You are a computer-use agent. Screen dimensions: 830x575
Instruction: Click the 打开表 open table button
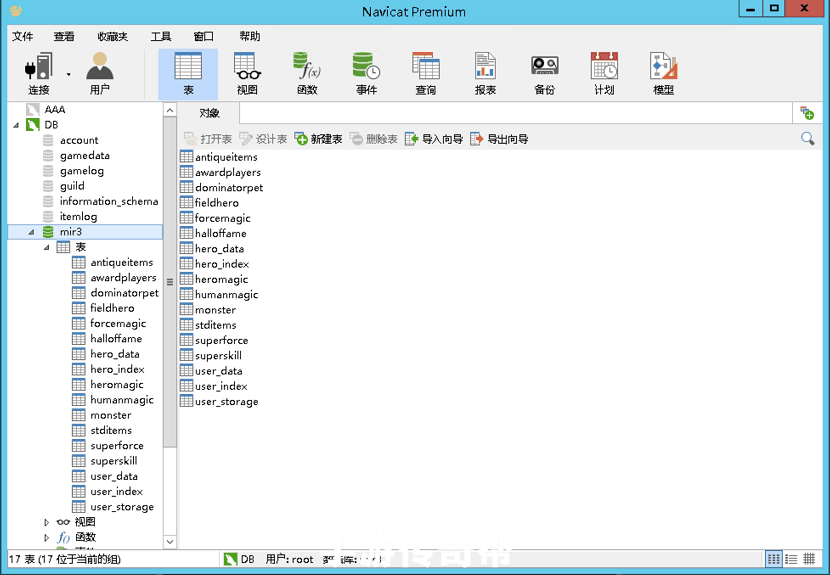click(x=208, y=139)
